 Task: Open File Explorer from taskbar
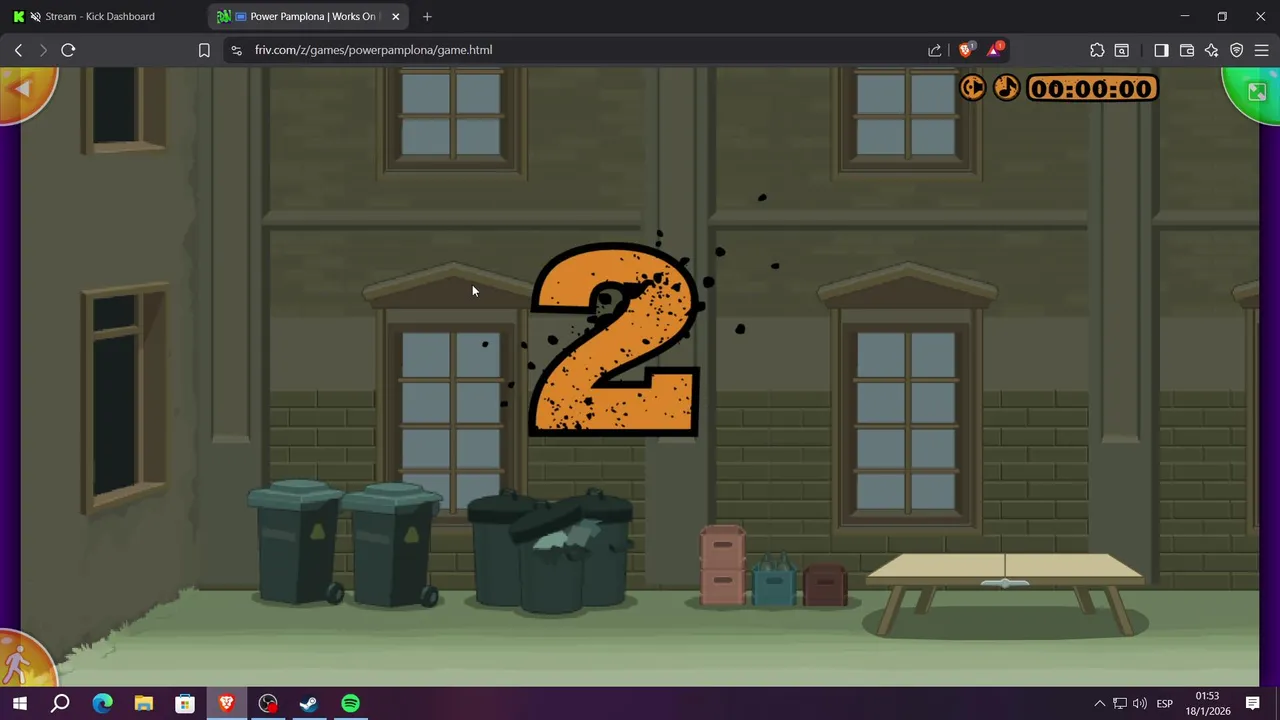tap(144, 704)
